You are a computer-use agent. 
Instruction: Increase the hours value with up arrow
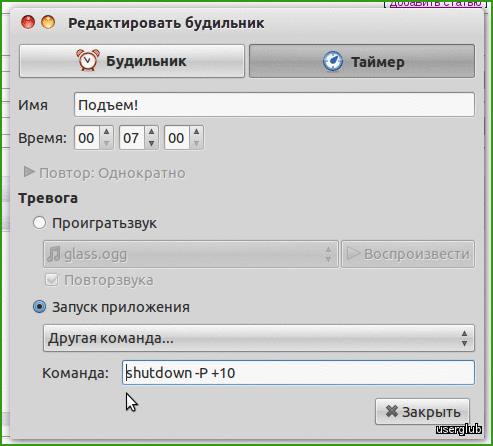tap(106, 132)
